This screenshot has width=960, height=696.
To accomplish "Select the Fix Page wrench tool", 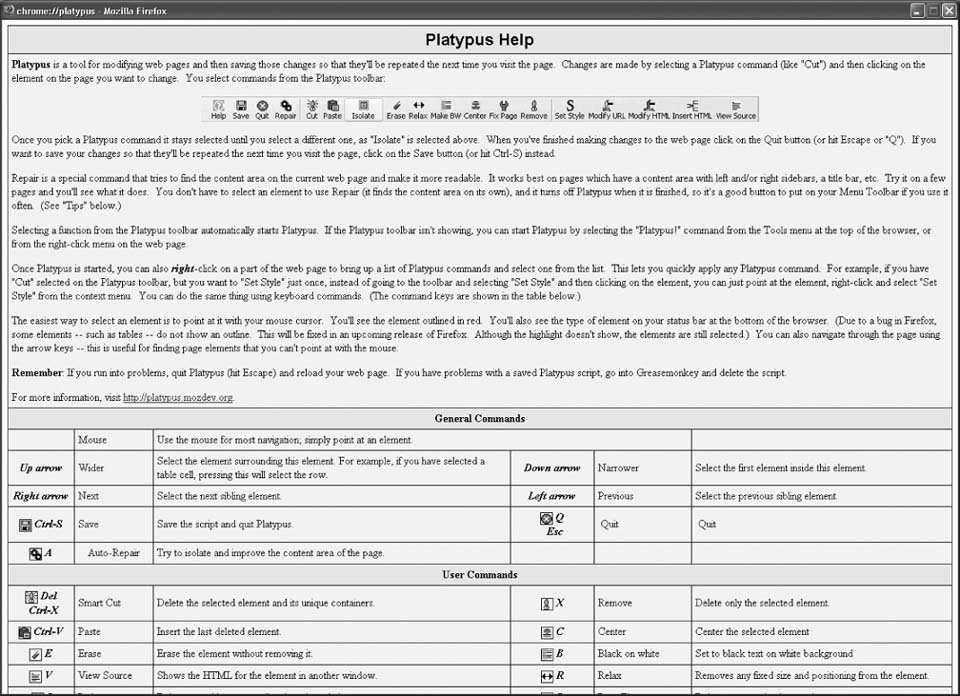I will click(x=503, y=109).
